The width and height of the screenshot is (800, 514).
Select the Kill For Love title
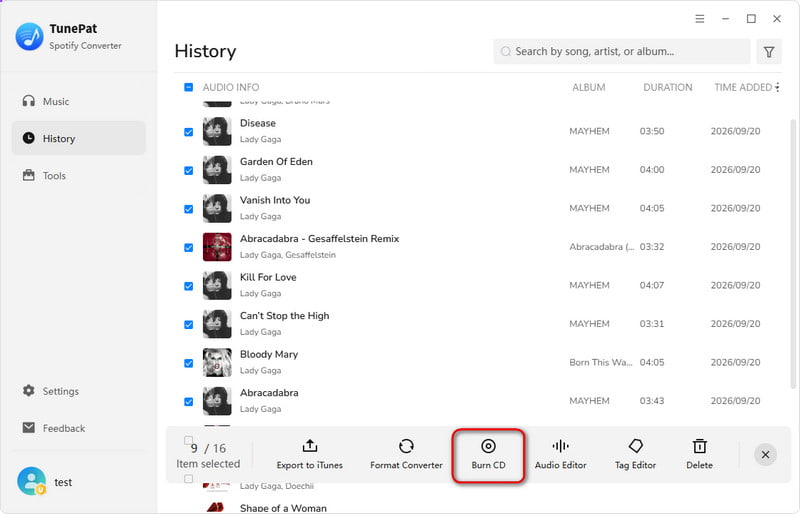268,277
